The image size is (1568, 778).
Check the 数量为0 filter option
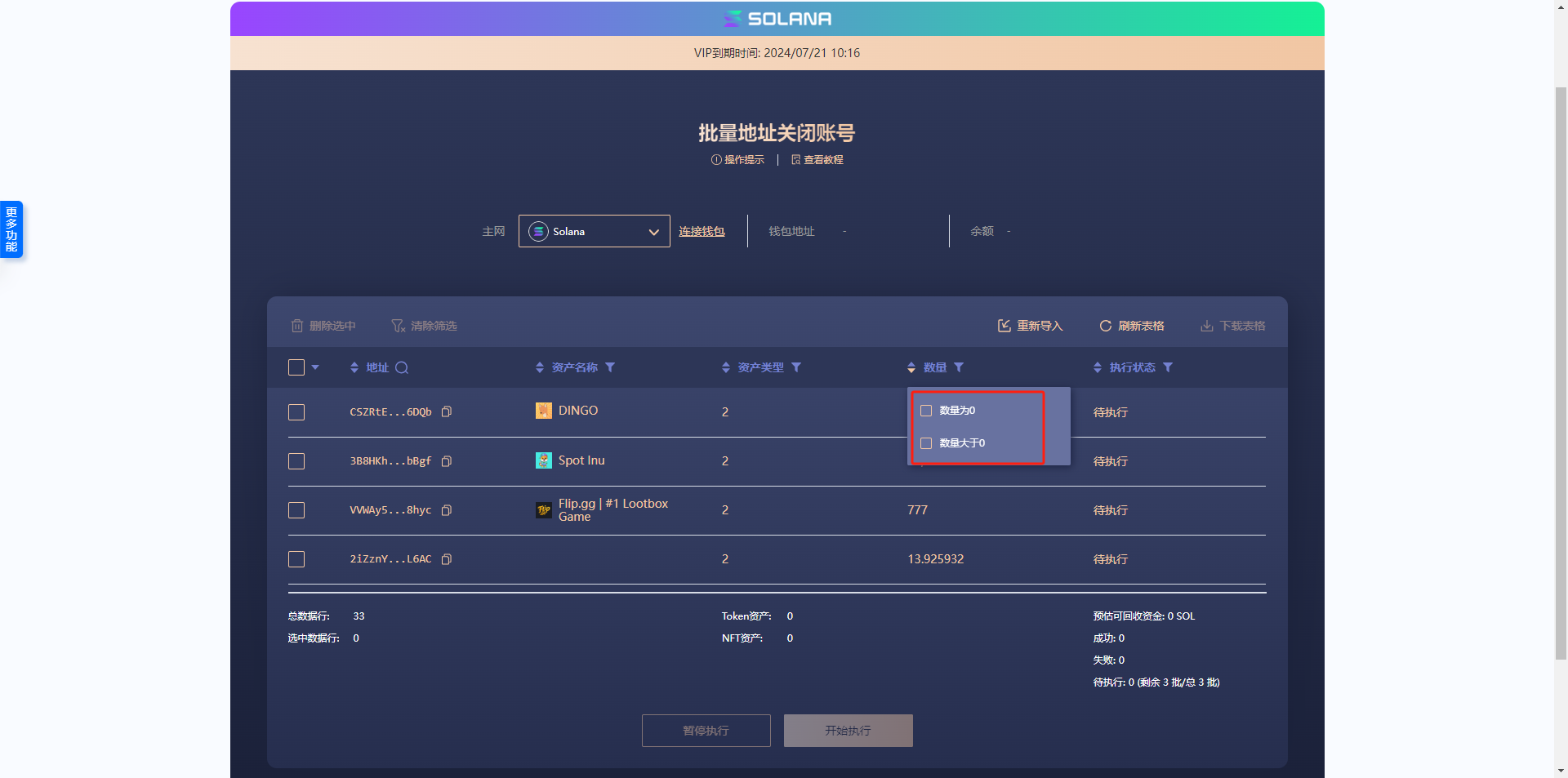(926, 411)
